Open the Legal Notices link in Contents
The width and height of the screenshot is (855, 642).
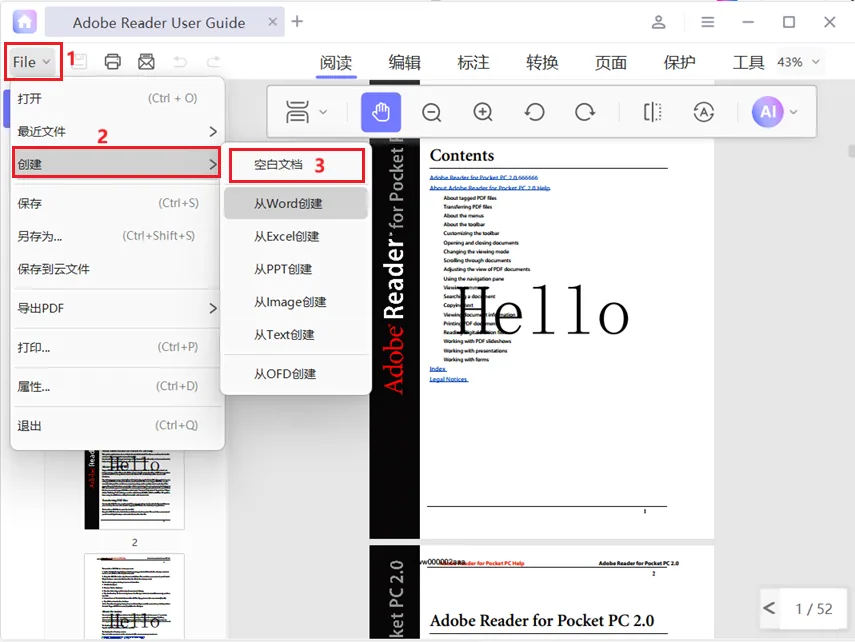[x=449, y=379]
